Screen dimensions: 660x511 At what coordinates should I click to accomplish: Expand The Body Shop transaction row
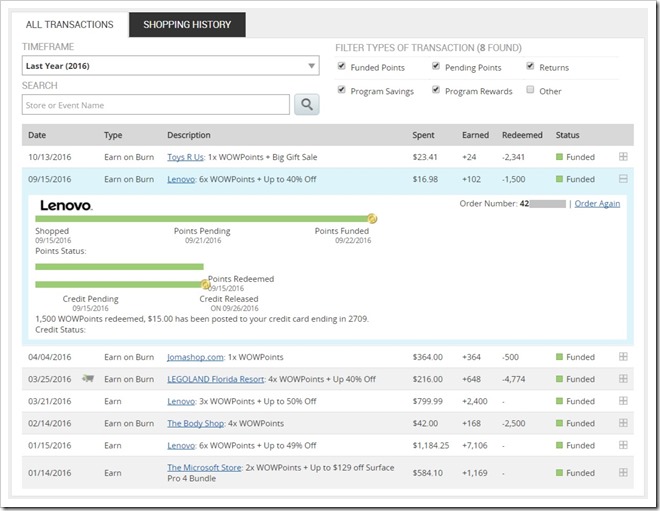pos(623,423)
